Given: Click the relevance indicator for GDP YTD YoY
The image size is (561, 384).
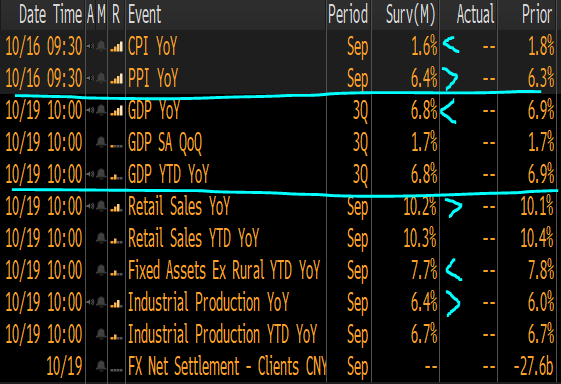Looking at the screenshot, I should pos(116,177).
